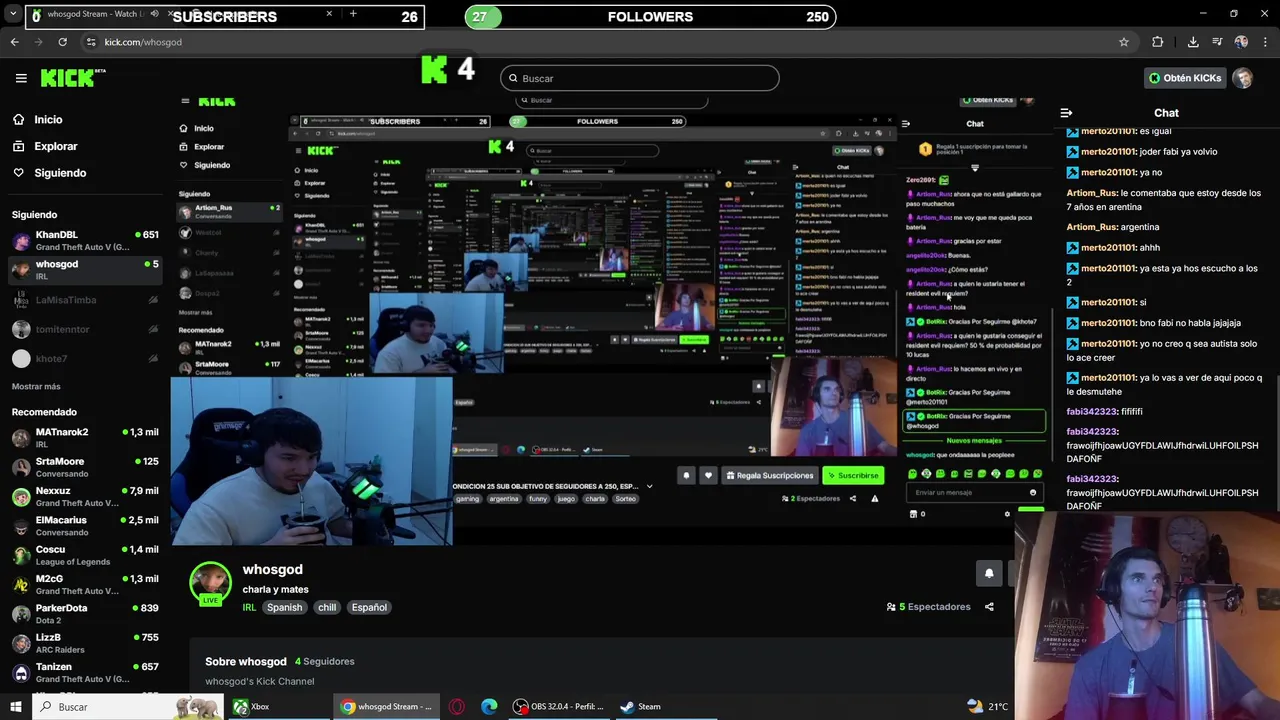Toggle the notification bell for whosgod

[989, 573]
